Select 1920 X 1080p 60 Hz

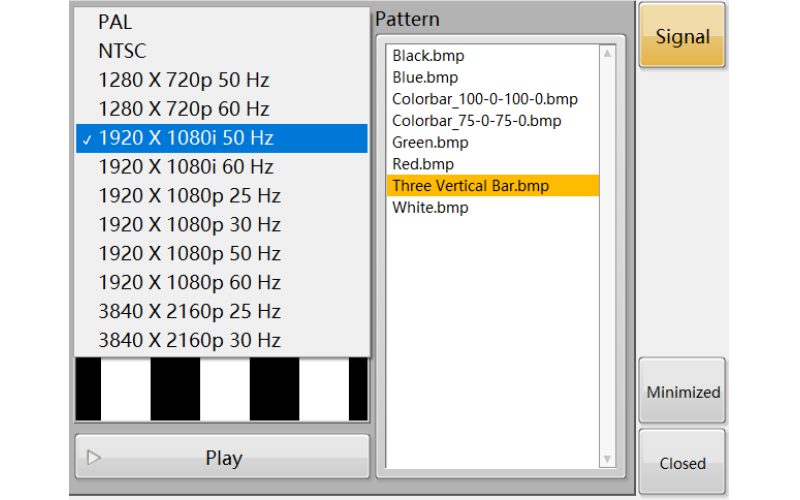(221, 283)
